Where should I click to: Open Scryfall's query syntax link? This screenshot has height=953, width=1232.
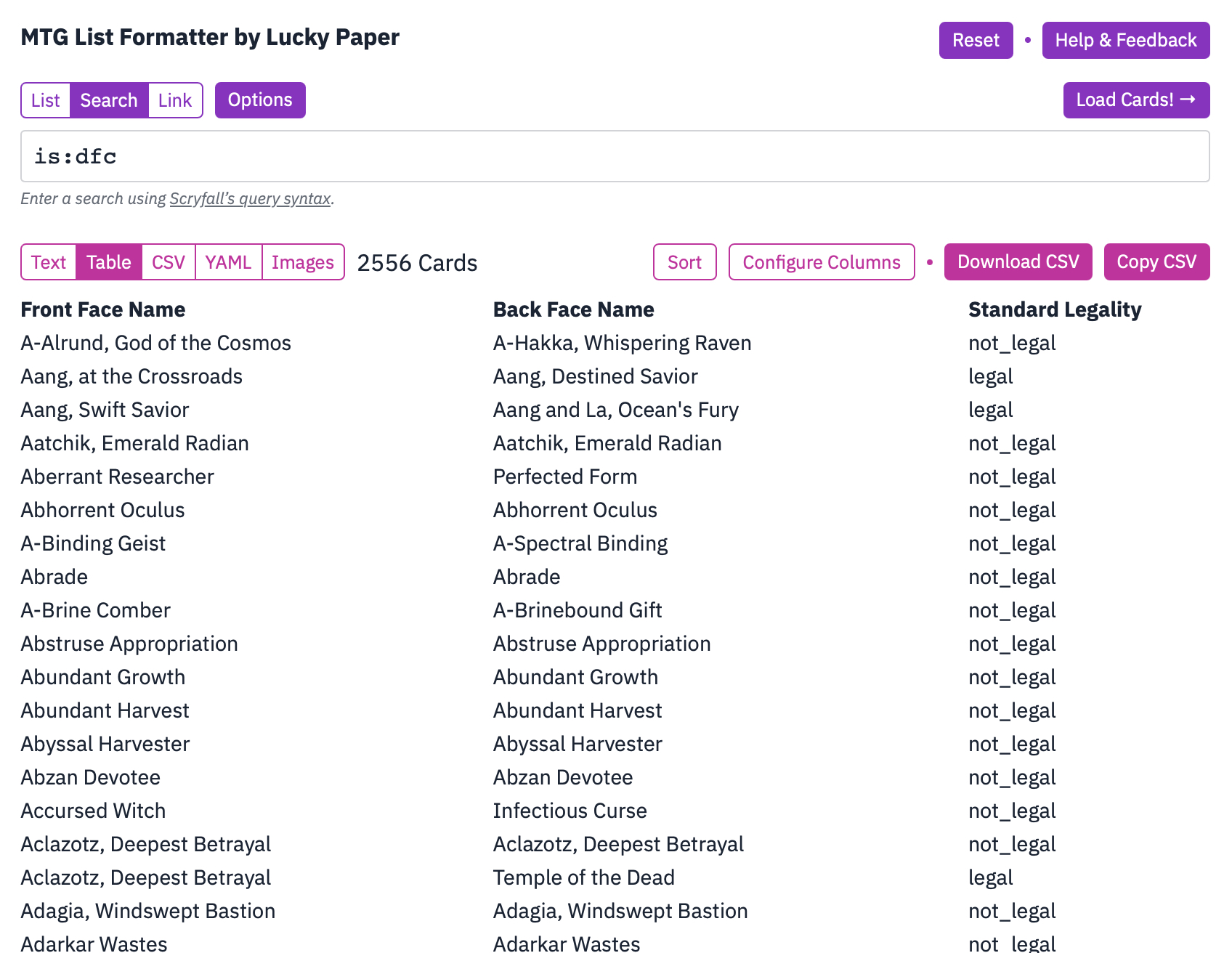[250, 199]
